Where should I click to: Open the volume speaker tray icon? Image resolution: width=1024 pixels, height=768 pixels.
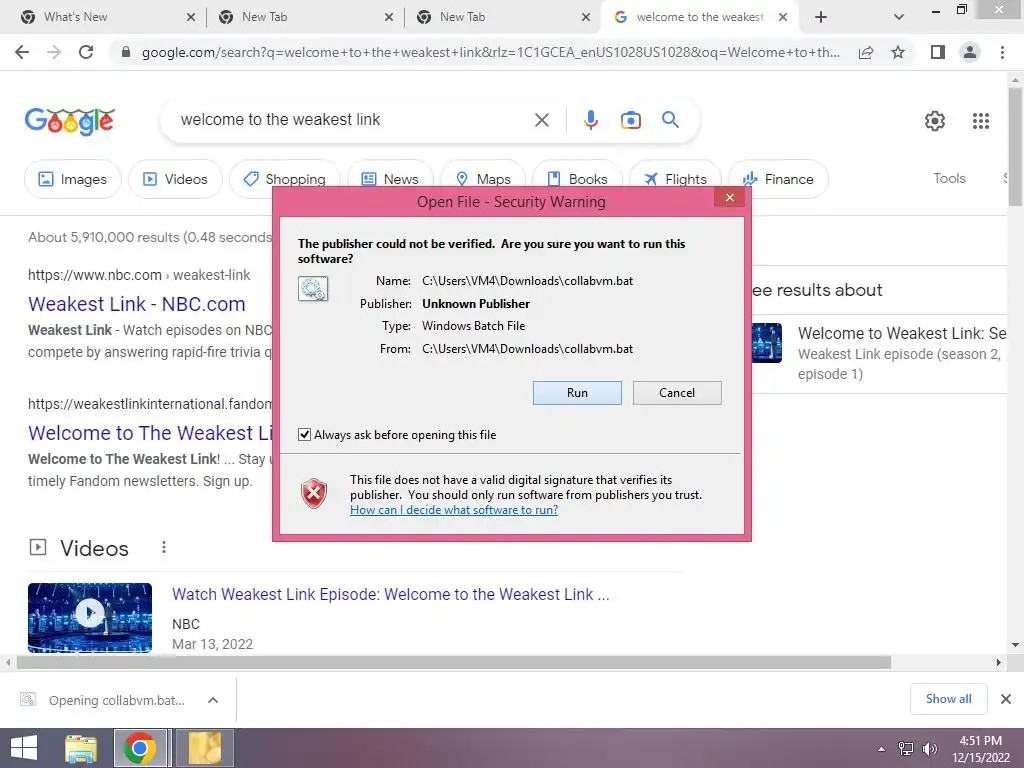pyautogui.click(x=930, y=748)
